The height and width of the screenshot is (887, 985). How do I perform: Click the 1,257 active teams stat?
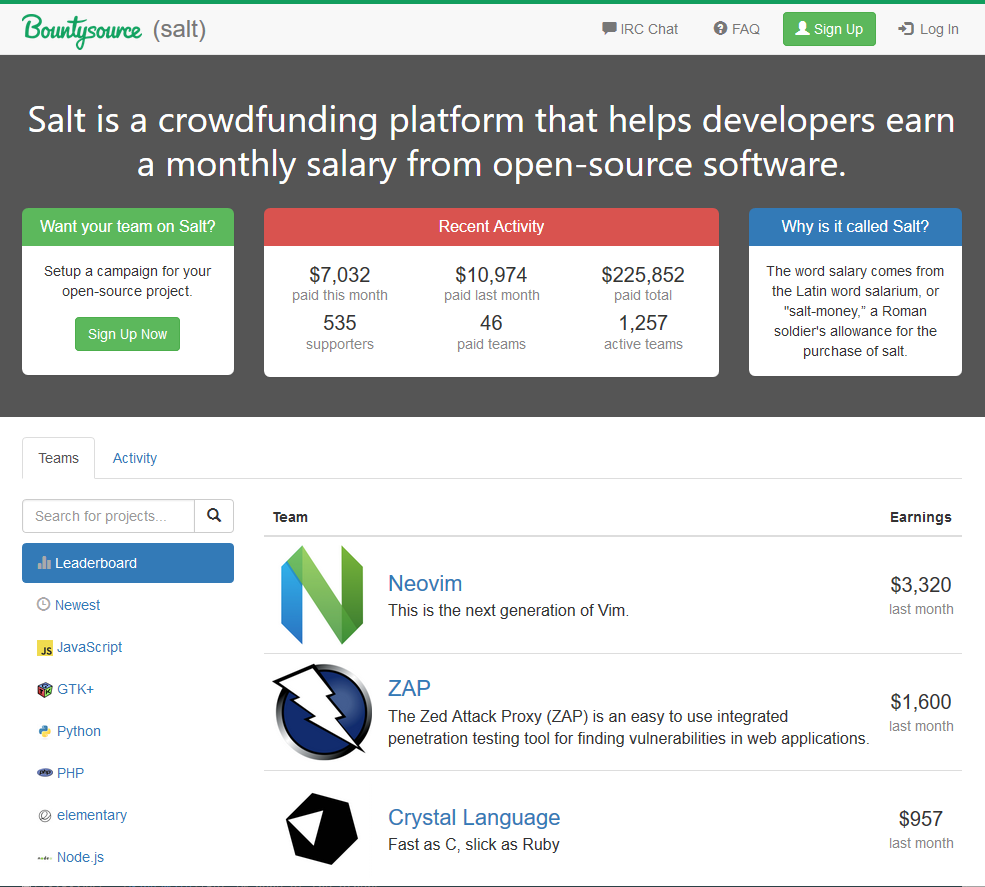(x=643, y=332)
